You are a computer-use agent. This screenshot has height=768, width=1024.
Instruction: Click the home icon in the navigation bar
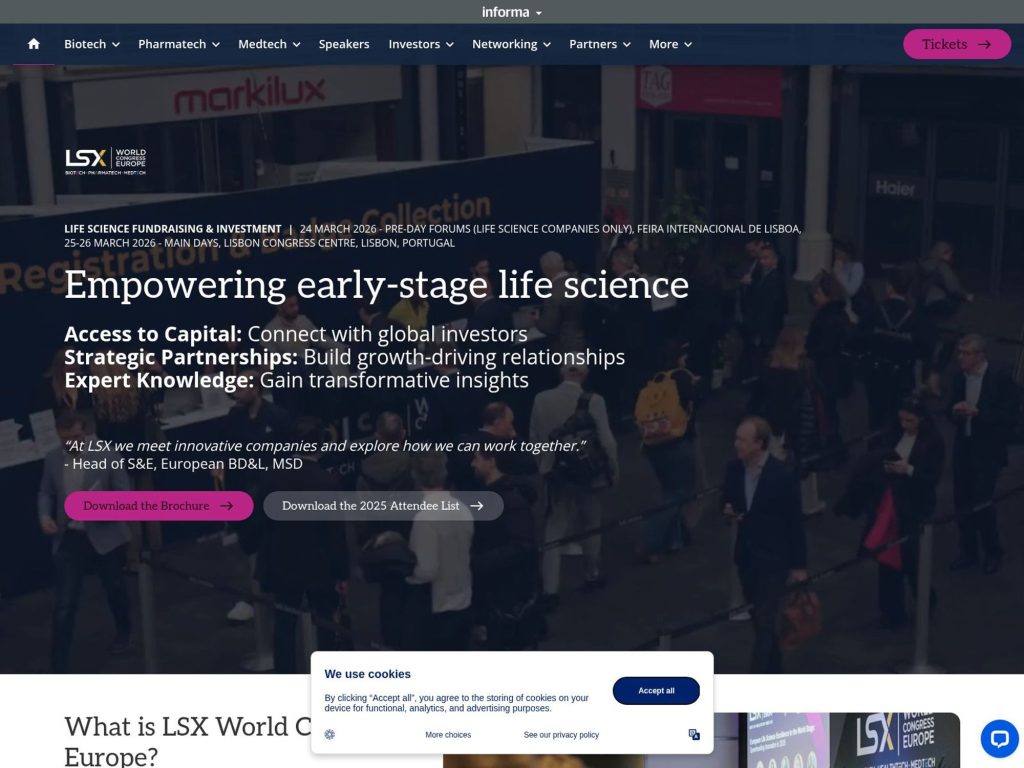[33, 44]
